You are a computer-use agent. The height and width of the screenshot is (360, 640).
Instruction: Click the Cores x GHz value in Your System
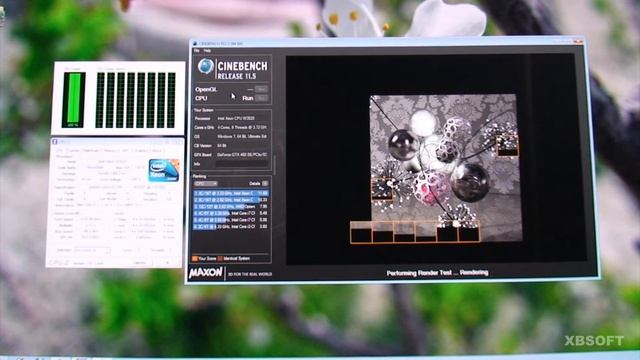(x=242, y=127)
